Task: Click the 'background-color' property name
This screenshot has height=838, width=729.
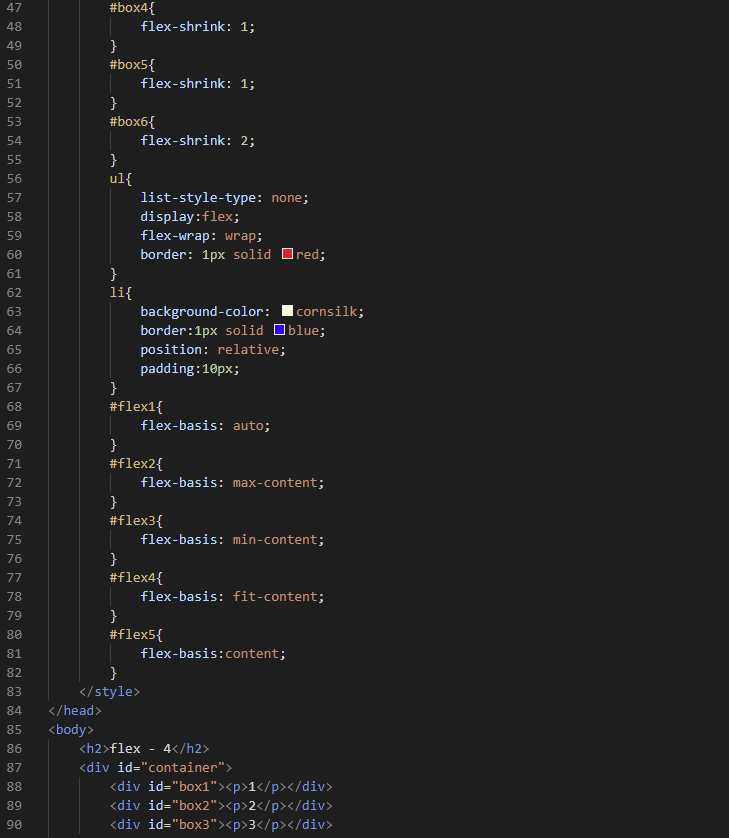Action: pos(201,312)
